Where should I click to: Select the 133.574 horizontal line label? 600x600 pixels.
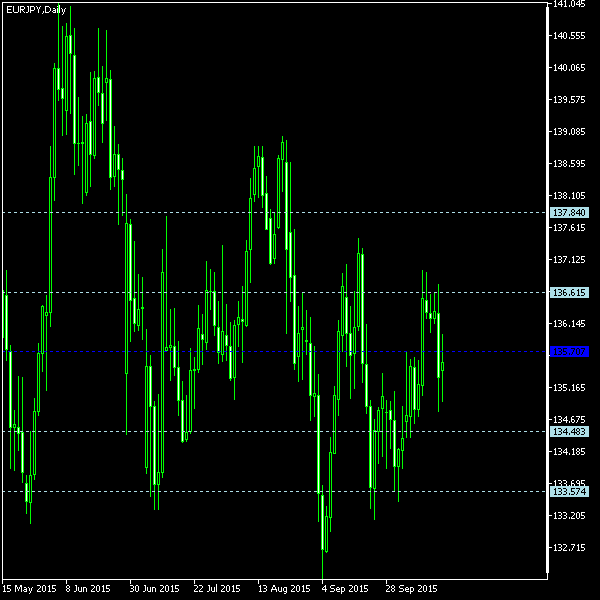pyautogui.click(x=569, y=491)
